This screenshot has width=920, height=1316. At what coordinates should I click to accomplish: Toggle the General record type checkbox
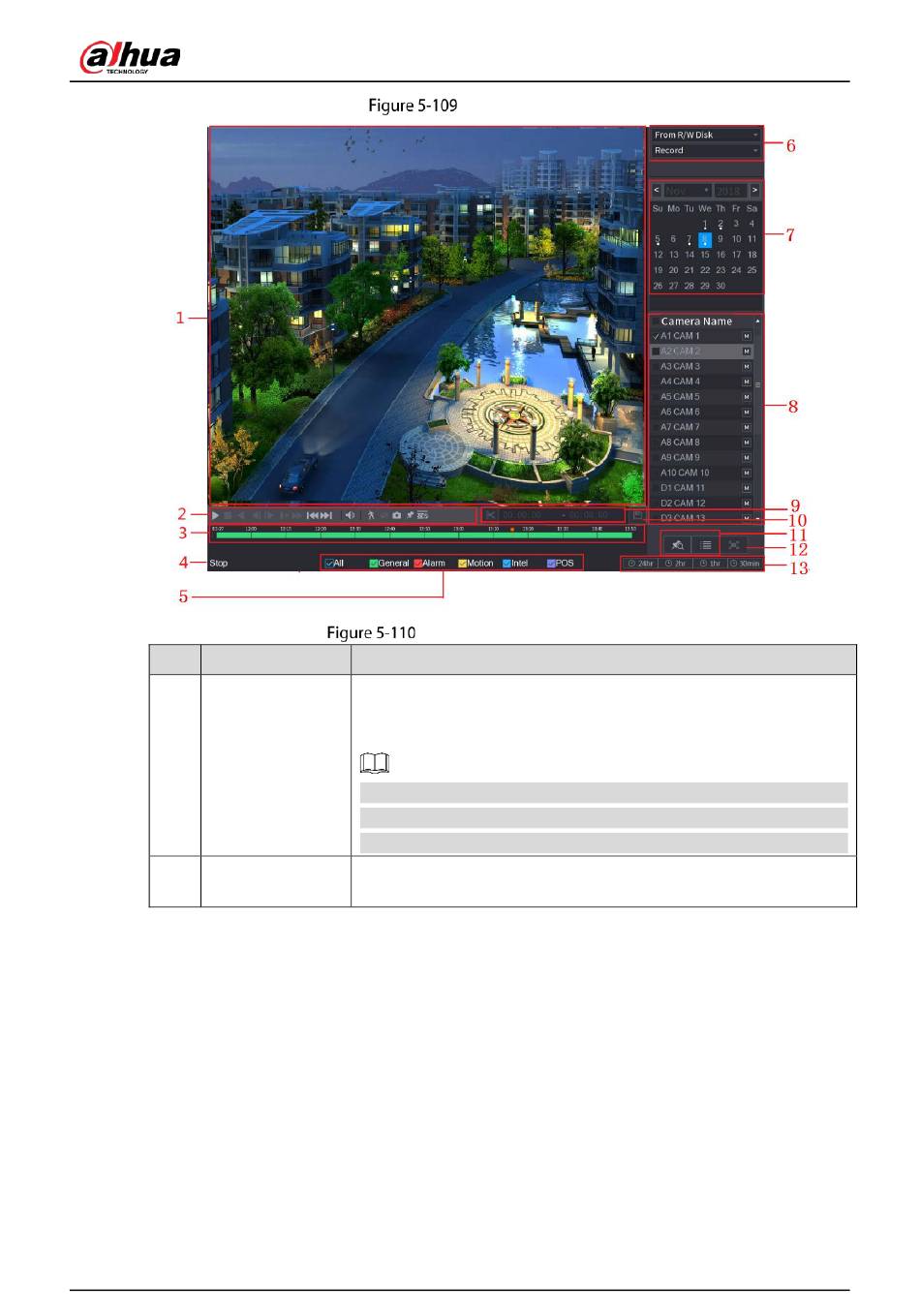374,563
